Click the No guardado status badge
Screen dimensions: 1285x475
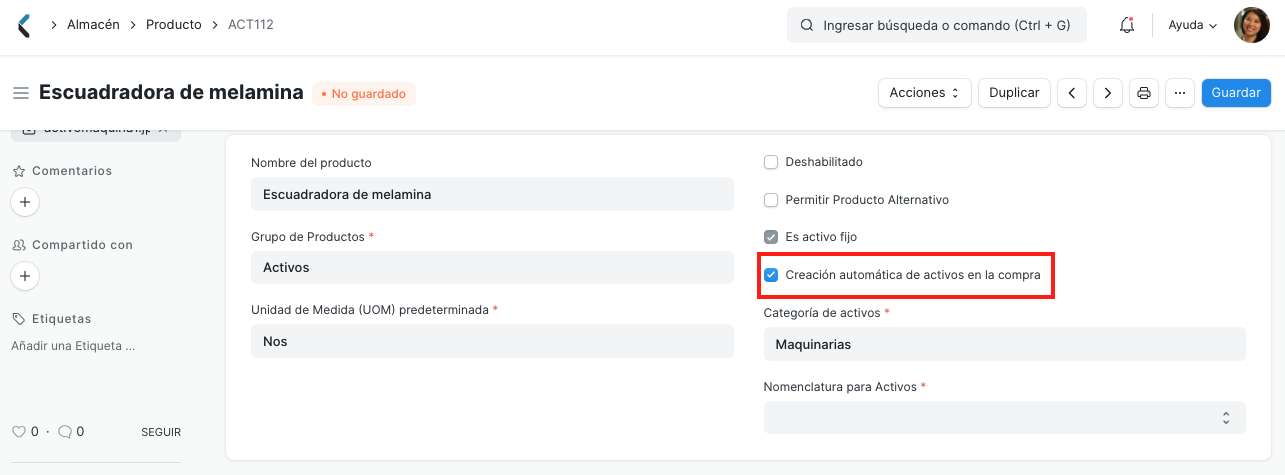[364, 94]
